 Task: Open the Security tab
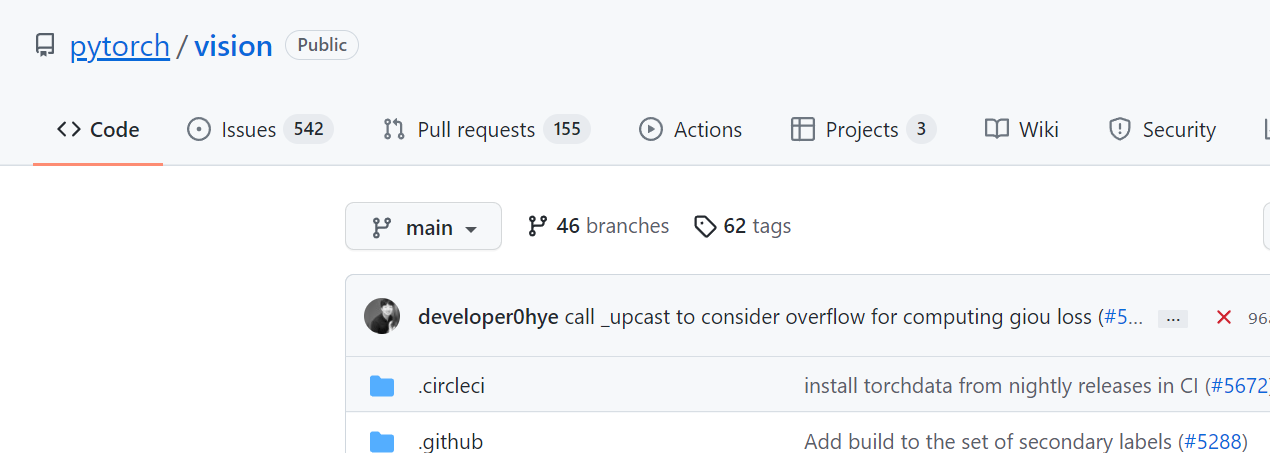[x=1162, y=129]
